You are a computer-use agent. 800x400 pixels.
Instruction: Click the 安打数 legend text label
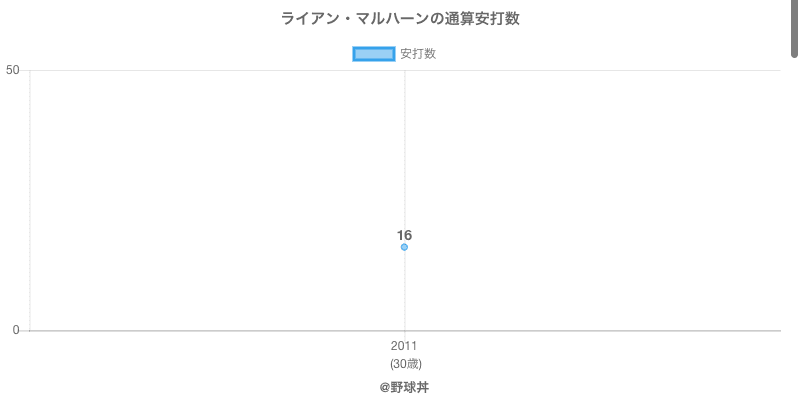pos(418,54)
